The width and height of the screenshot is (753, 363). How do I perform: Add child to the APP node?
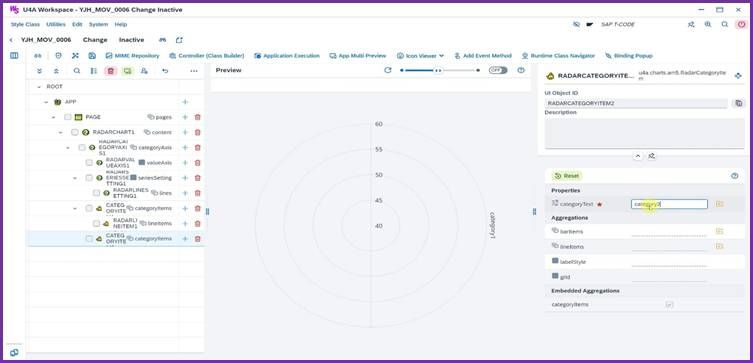[x=185, y=102]
